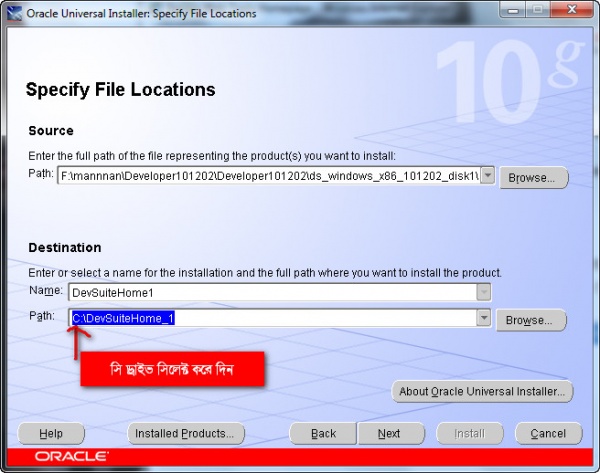Image resolution: width=600 pixels, height=473 pixels.
Task: Click the C:\DevSuiteHome_1 destination path field
Action: coord(273,318)
